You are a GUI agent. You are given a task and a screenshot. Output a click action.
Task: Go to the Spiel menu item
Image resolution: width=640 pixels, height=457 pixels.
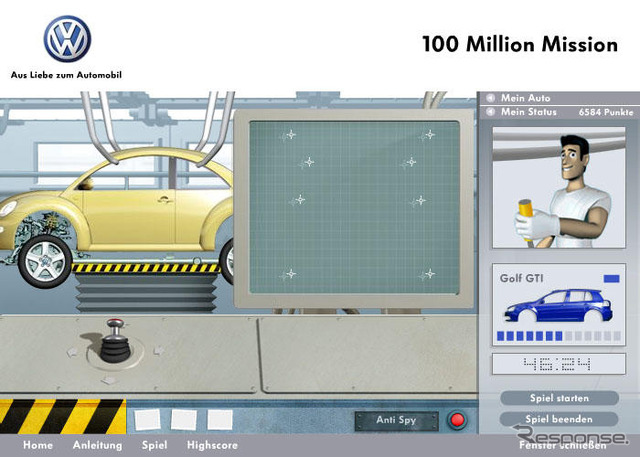[154, 445]
